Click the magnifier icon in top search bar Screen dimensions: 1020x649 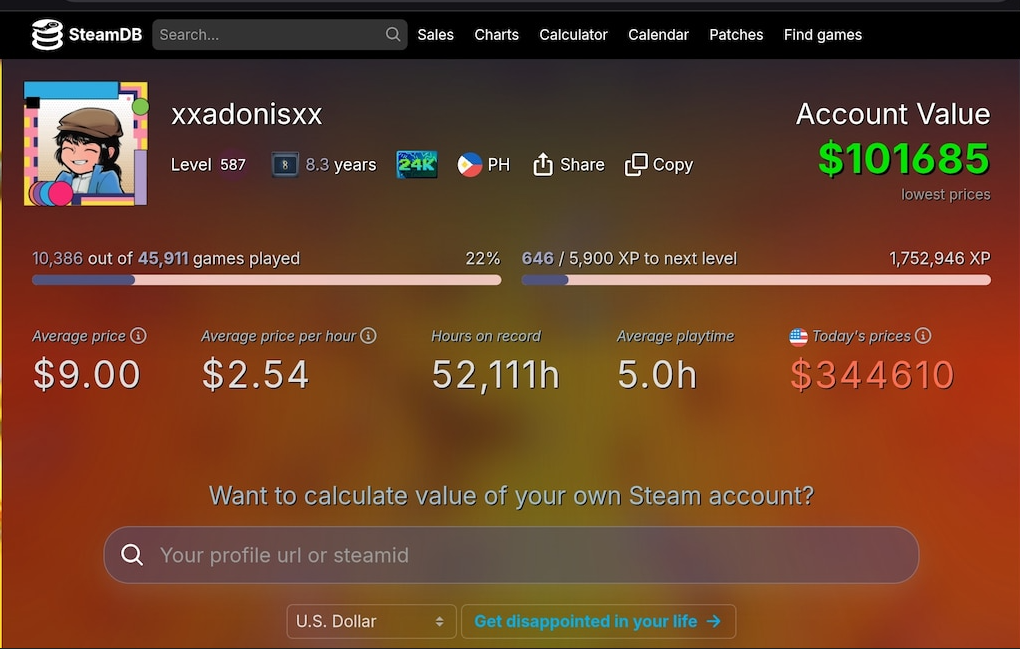393,34
